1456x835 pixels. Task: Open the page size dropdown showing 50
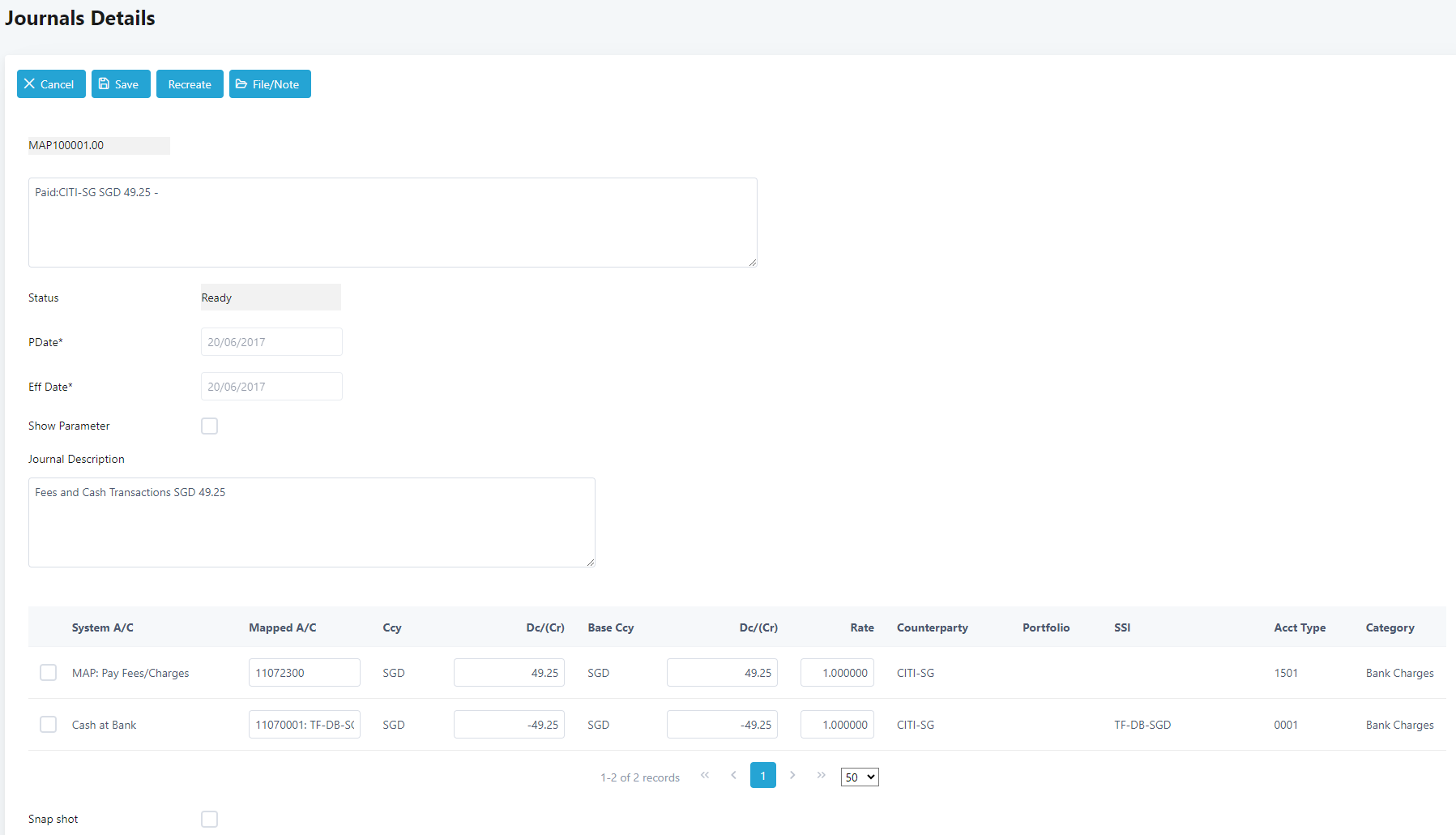859,777
